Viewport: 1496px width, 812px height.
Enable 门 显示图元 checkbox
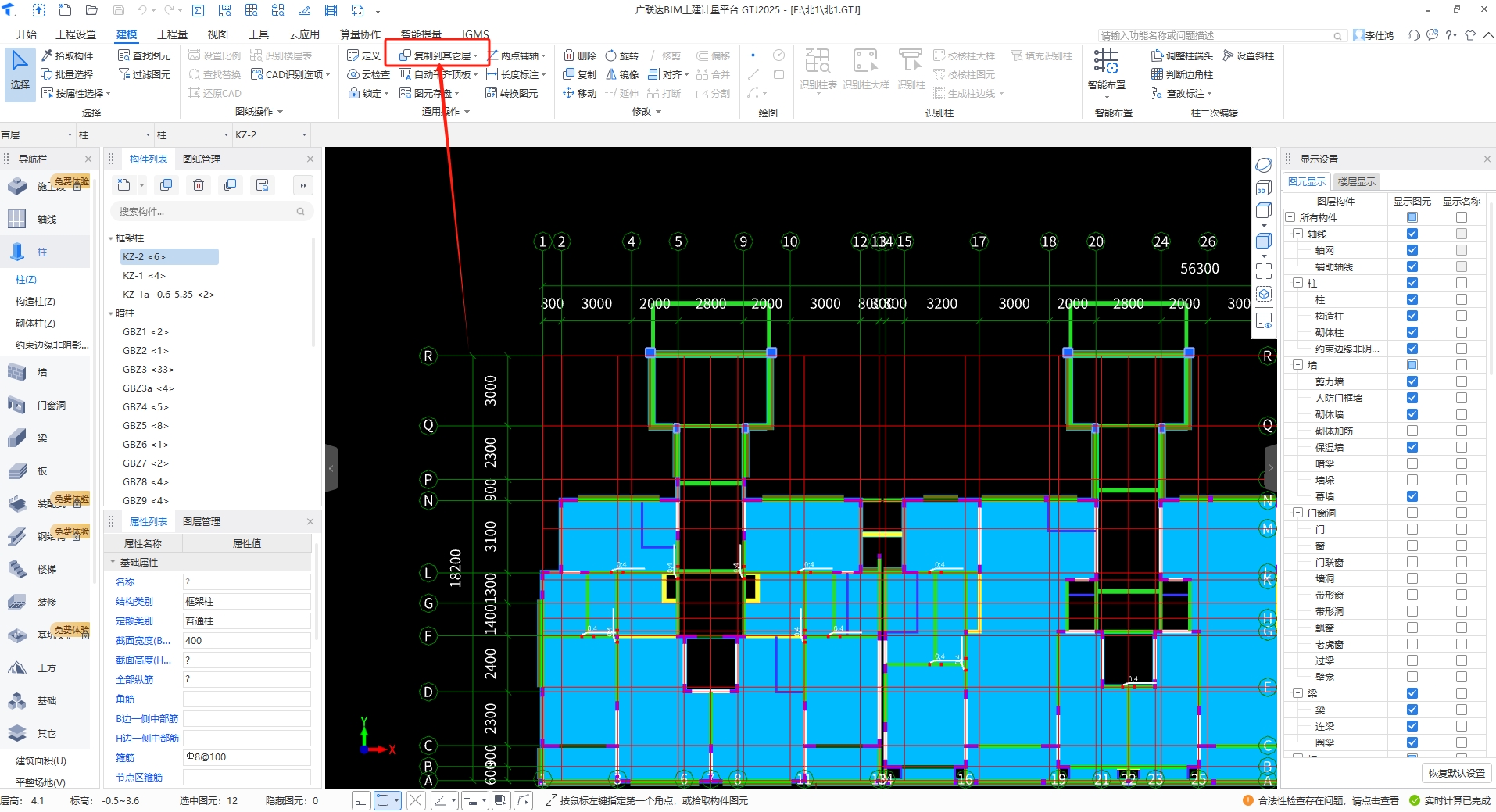point(1412,529)
